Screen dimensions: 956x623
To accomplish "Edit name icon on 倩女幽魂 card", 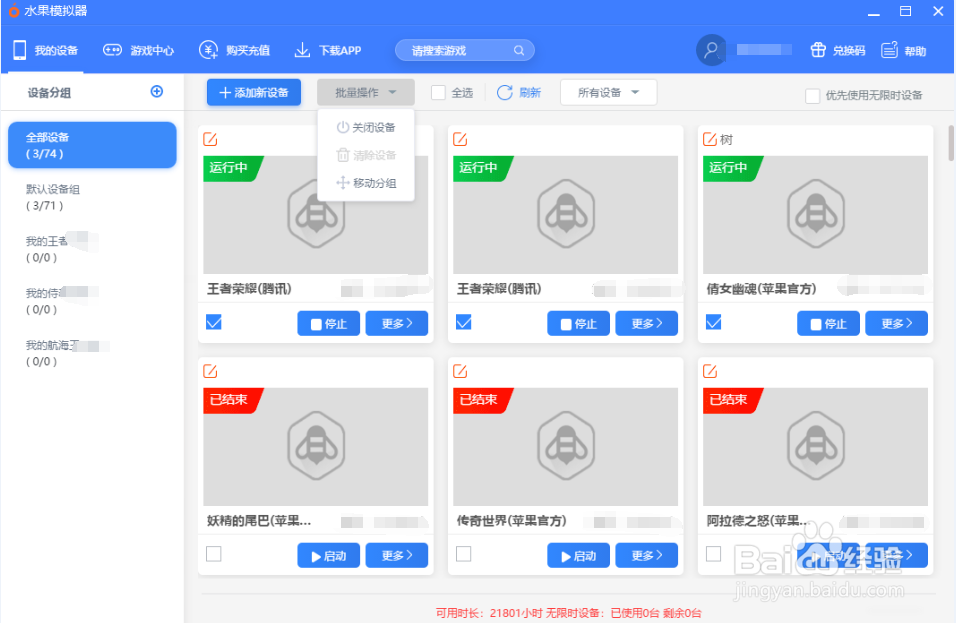I will point(710,139).
